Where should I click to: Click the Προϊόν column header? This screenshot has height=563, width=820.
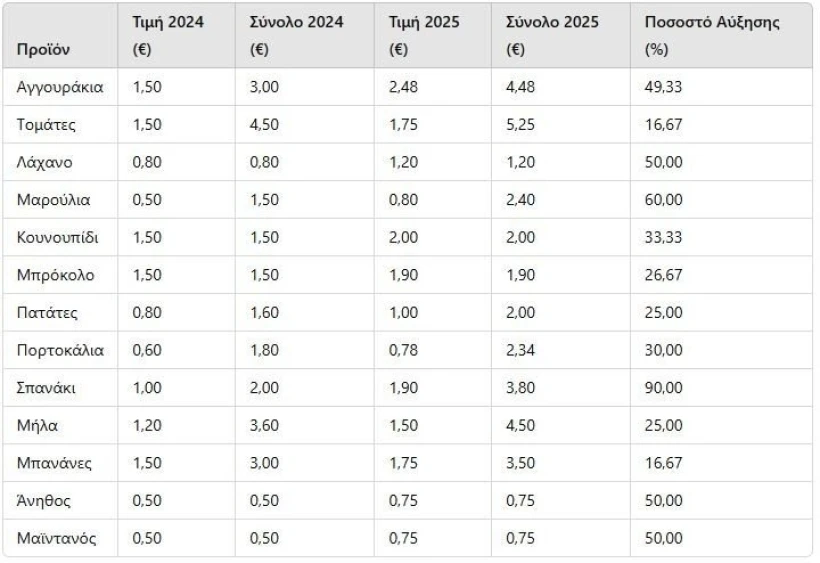43,49
